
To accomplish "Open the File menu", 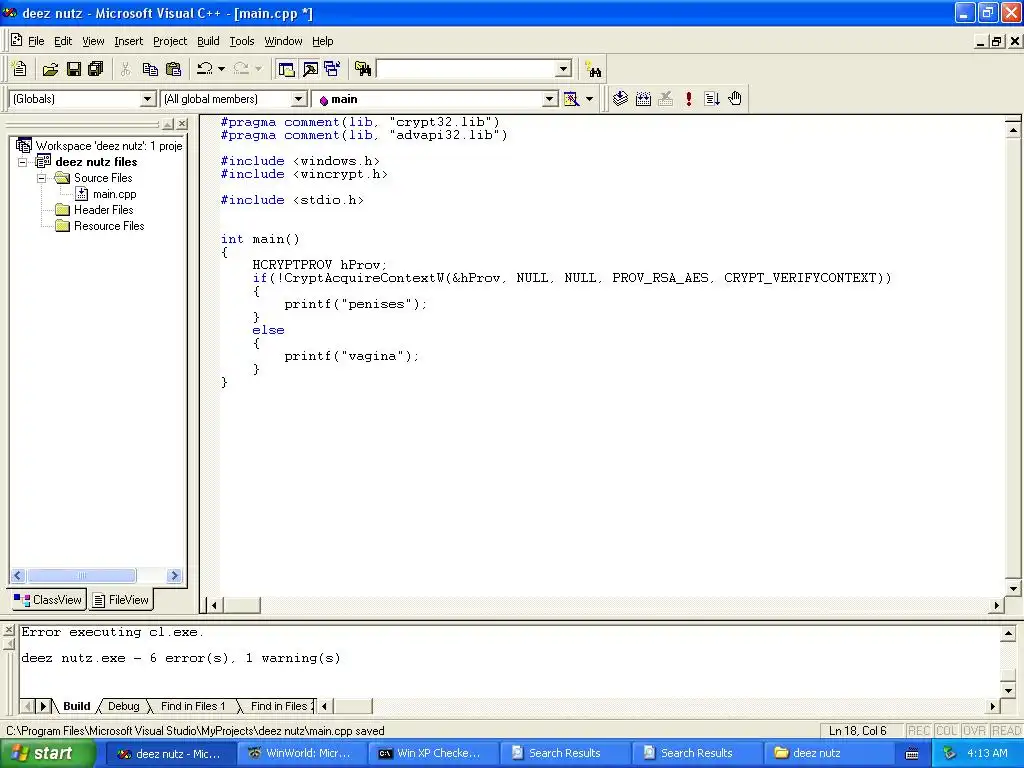I will (36, 40).
